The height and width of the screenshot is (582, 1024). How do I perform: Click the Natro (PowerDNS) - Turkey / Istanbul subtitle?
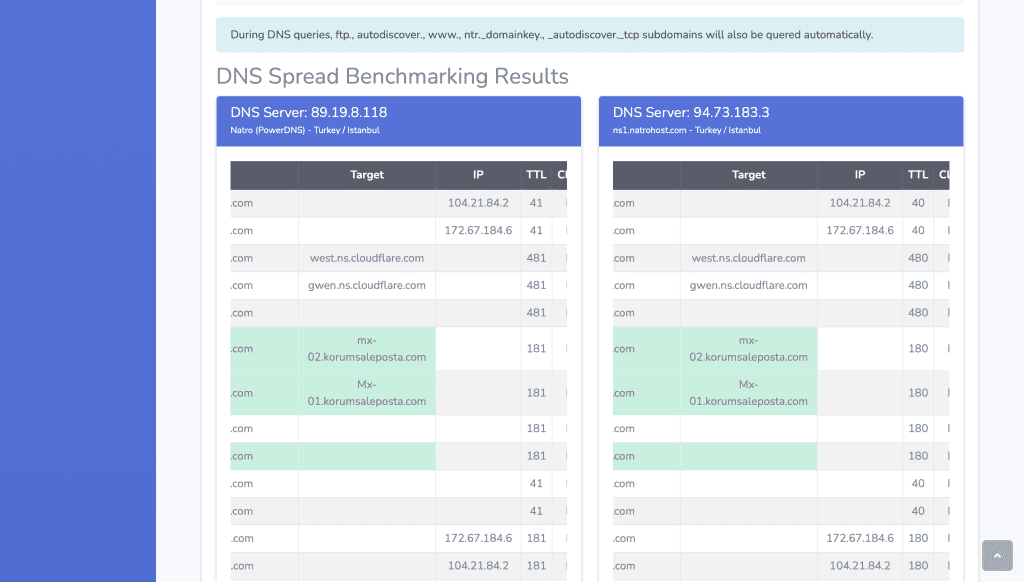pyautogui.click(x=305, y=130)
